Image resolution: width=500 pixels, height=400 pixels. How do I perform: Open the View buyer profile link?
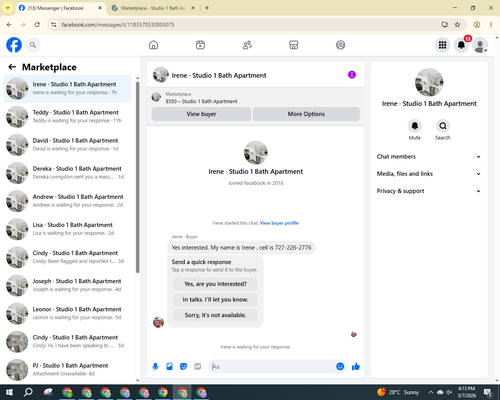point(279,223)
